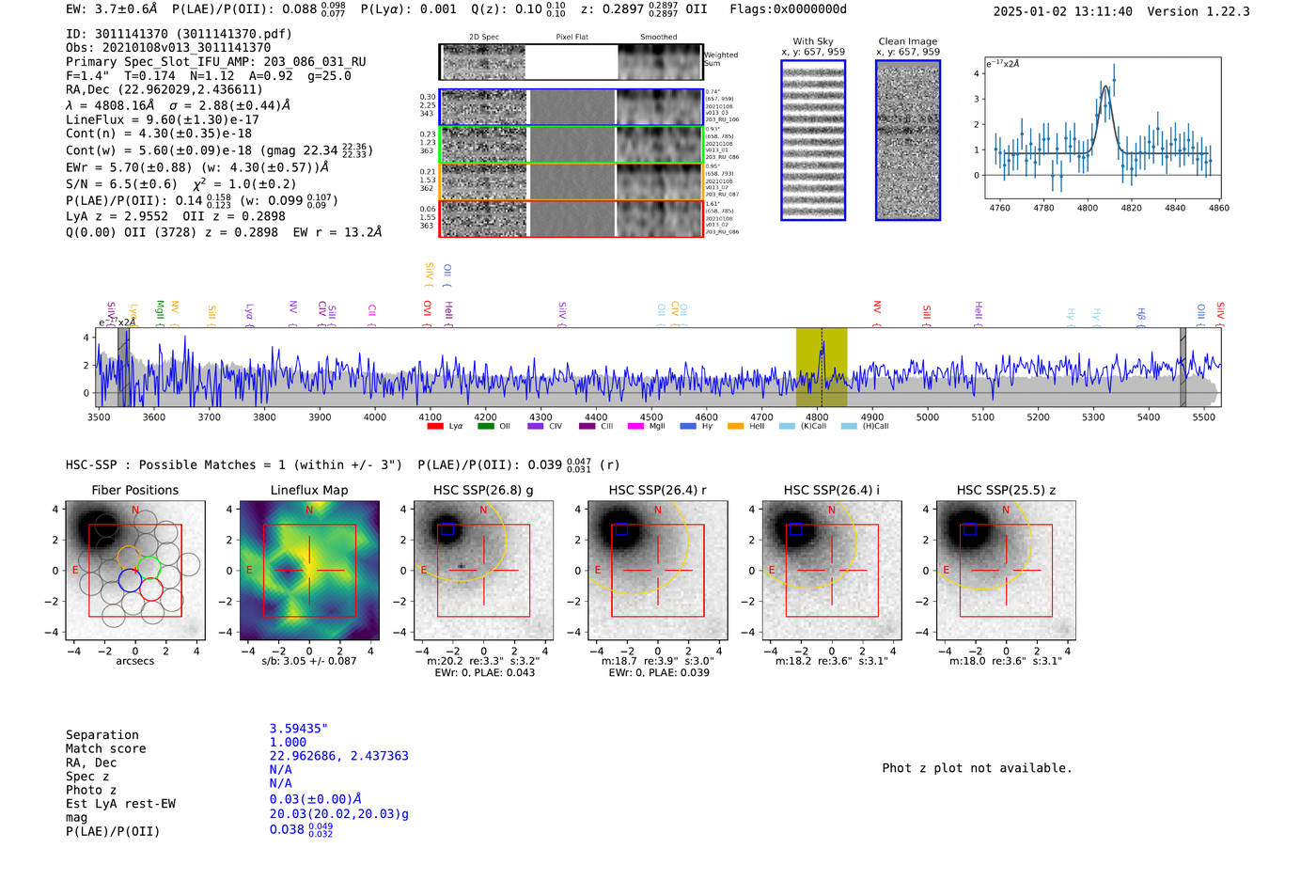
Task: Open the HSC SSP(26.4) r image
Action: [658, 571]
